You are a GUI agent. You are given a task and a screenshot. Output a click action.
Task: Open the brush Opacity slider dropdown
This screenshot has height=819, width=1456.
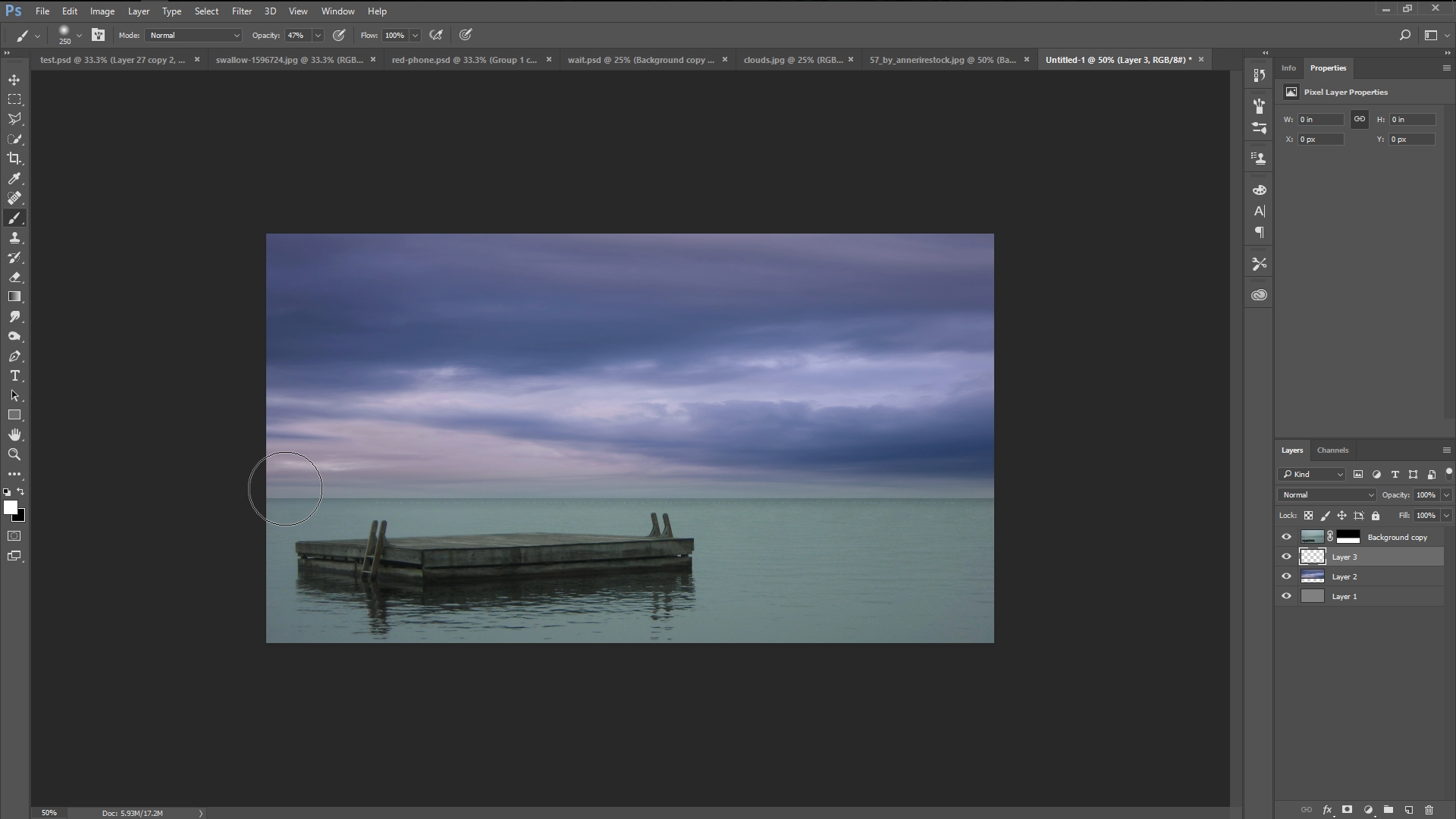tap(318, 36)
